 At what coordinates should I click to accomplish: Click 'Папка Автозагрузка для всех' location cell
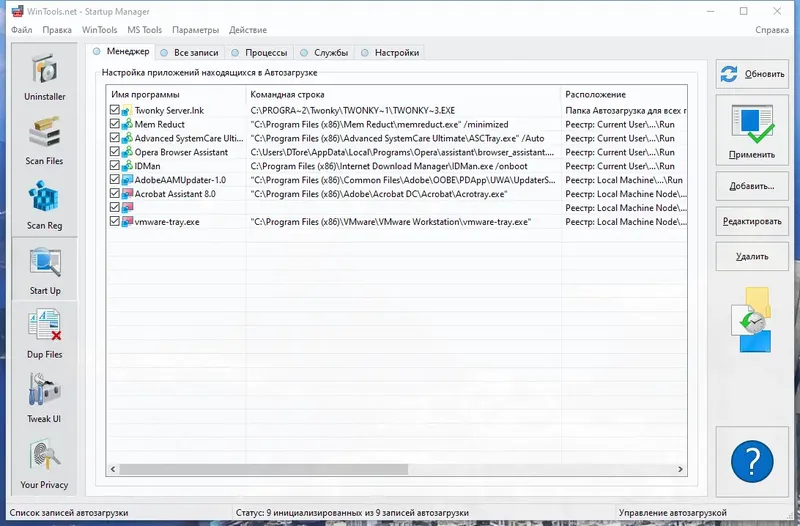pos(626,111)
